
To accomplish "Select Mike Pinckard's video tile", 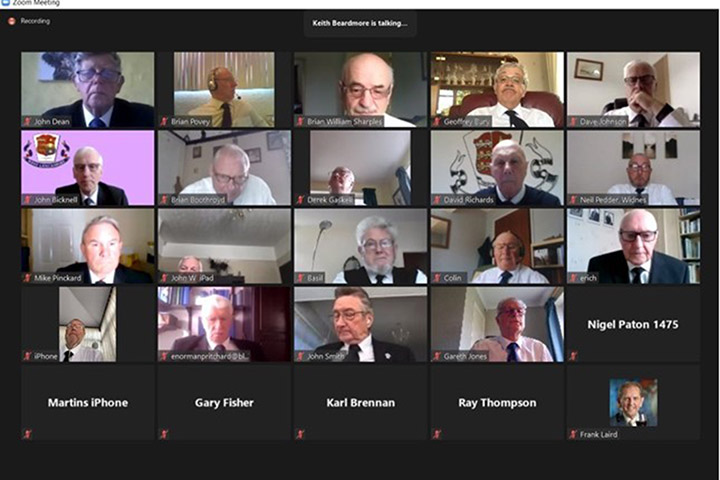I will click(88, 246).
